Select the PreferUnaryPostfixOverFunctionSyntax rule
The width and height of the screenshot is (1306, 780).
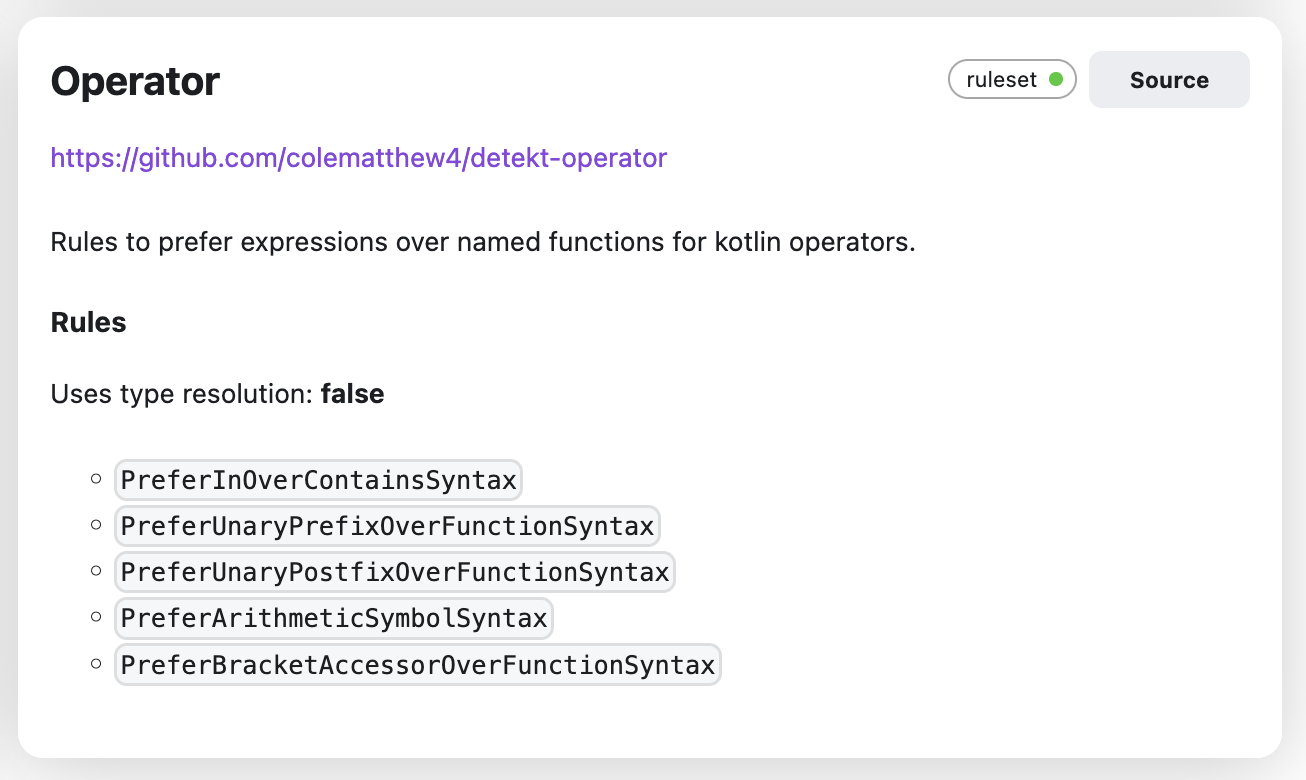click(394, 572)
